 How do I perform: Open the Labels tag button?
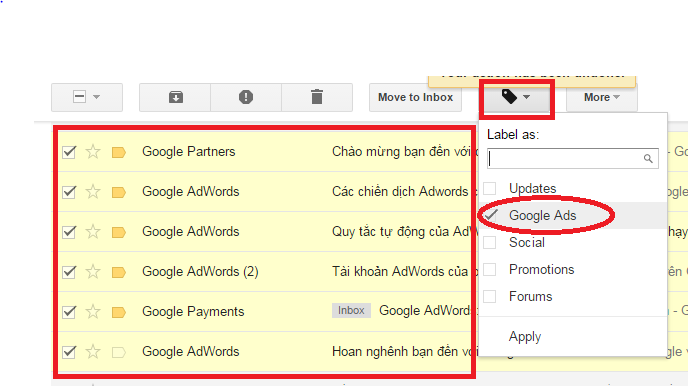[516, 97]
